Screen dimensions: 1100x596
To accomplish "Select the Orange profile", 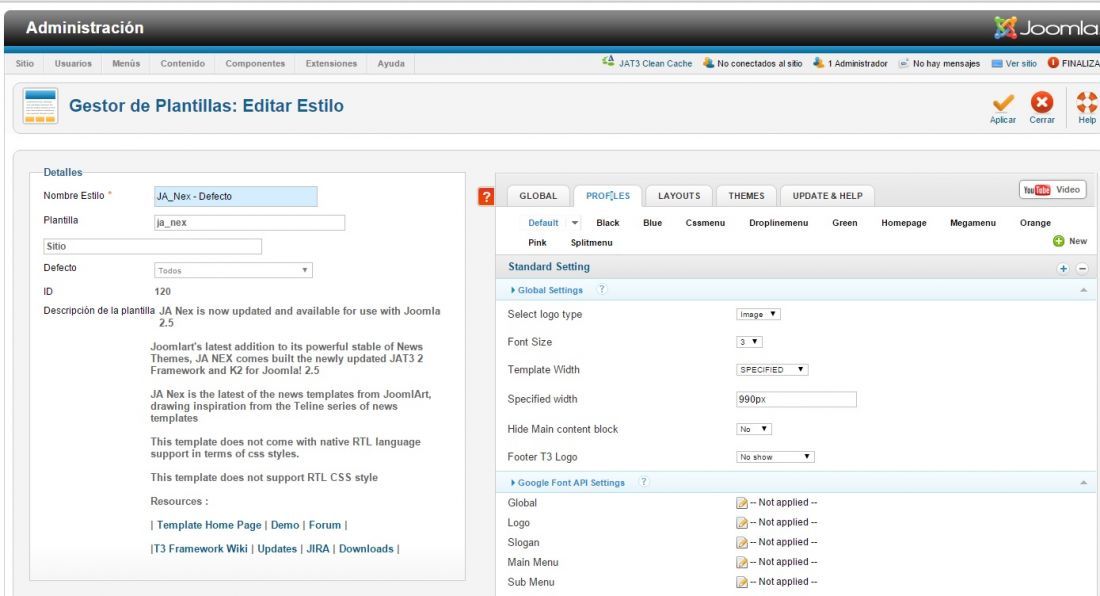I will [x=1035, y=223].
